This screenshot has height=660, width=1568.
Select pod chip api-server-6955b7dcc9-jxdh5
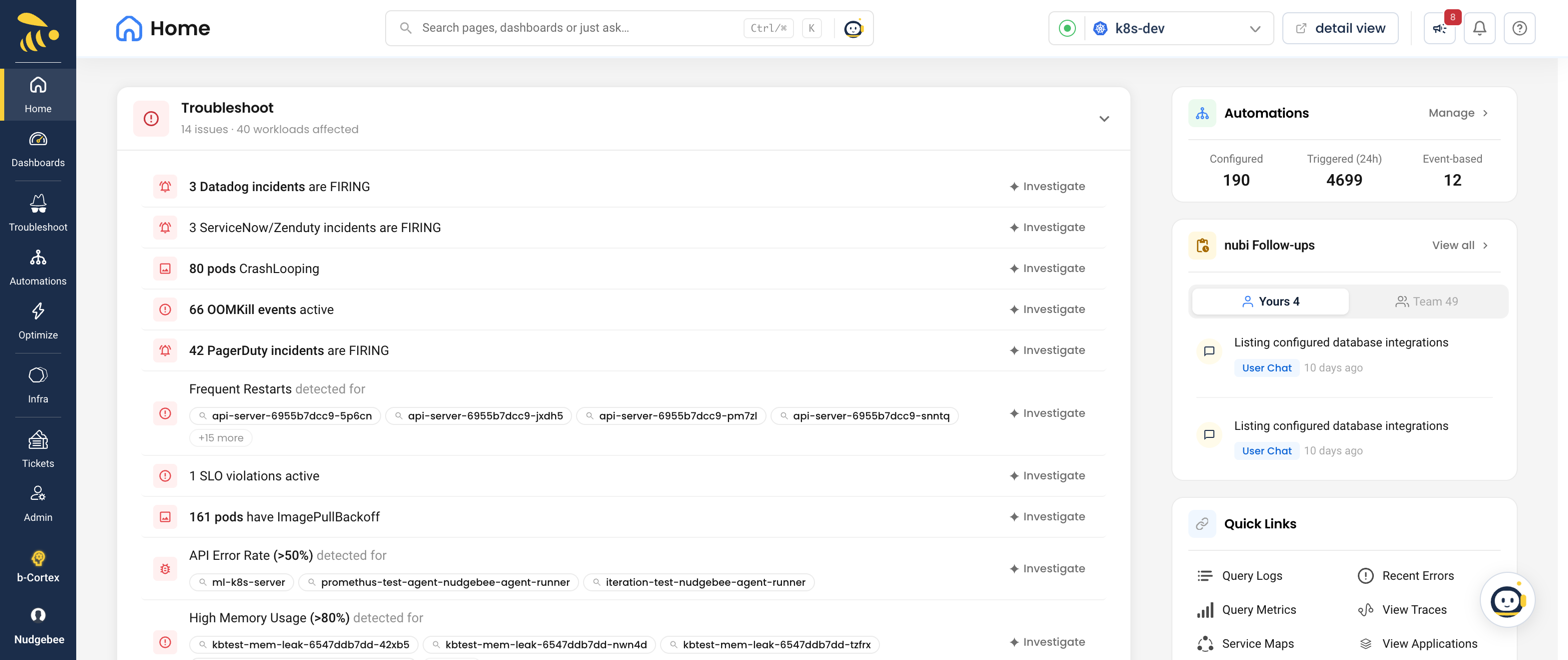(x=478, y=415)
